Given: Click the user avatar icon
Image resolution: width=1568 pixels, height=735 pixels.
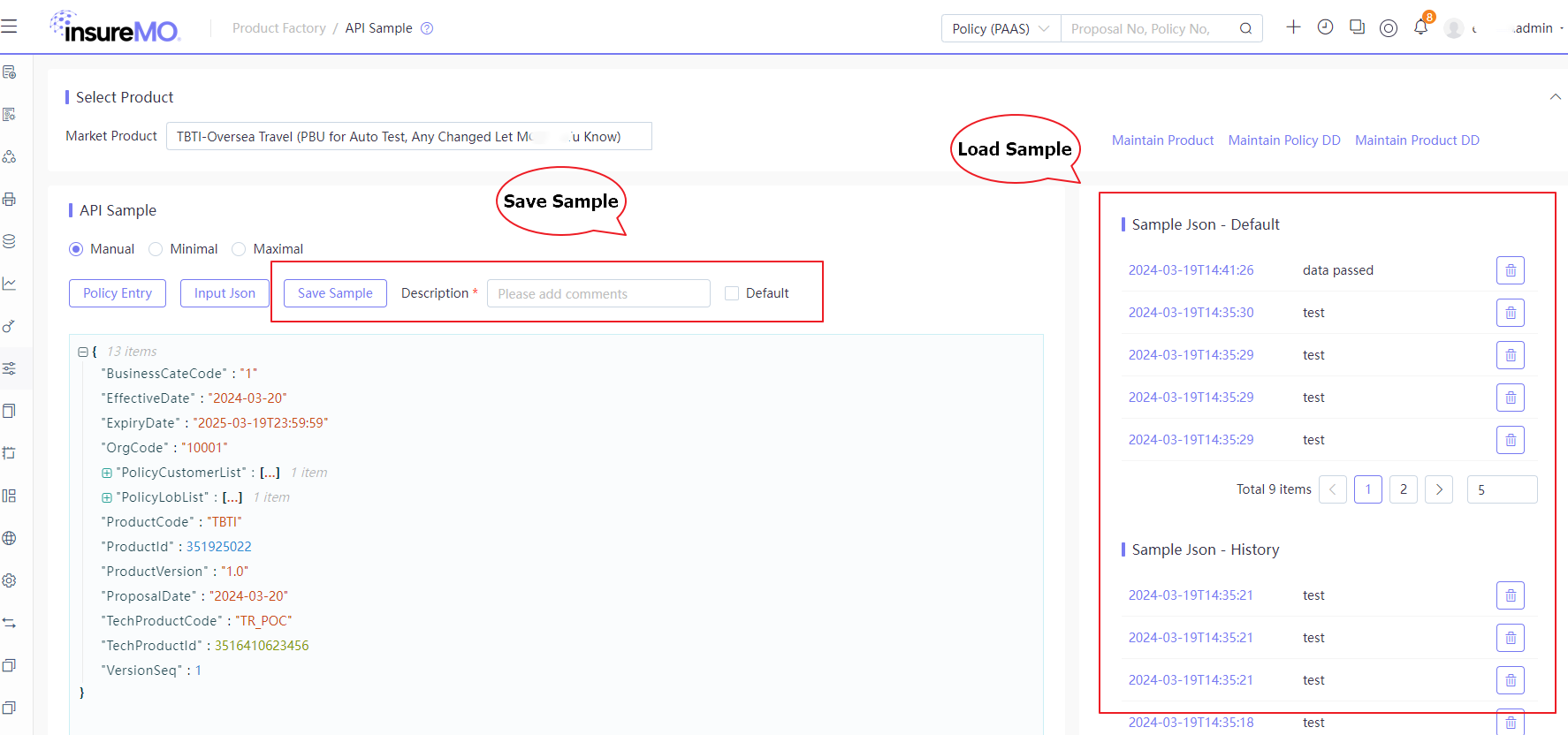Looking at the screenshot, I should pyautogui.click(x=1454, y=28).
